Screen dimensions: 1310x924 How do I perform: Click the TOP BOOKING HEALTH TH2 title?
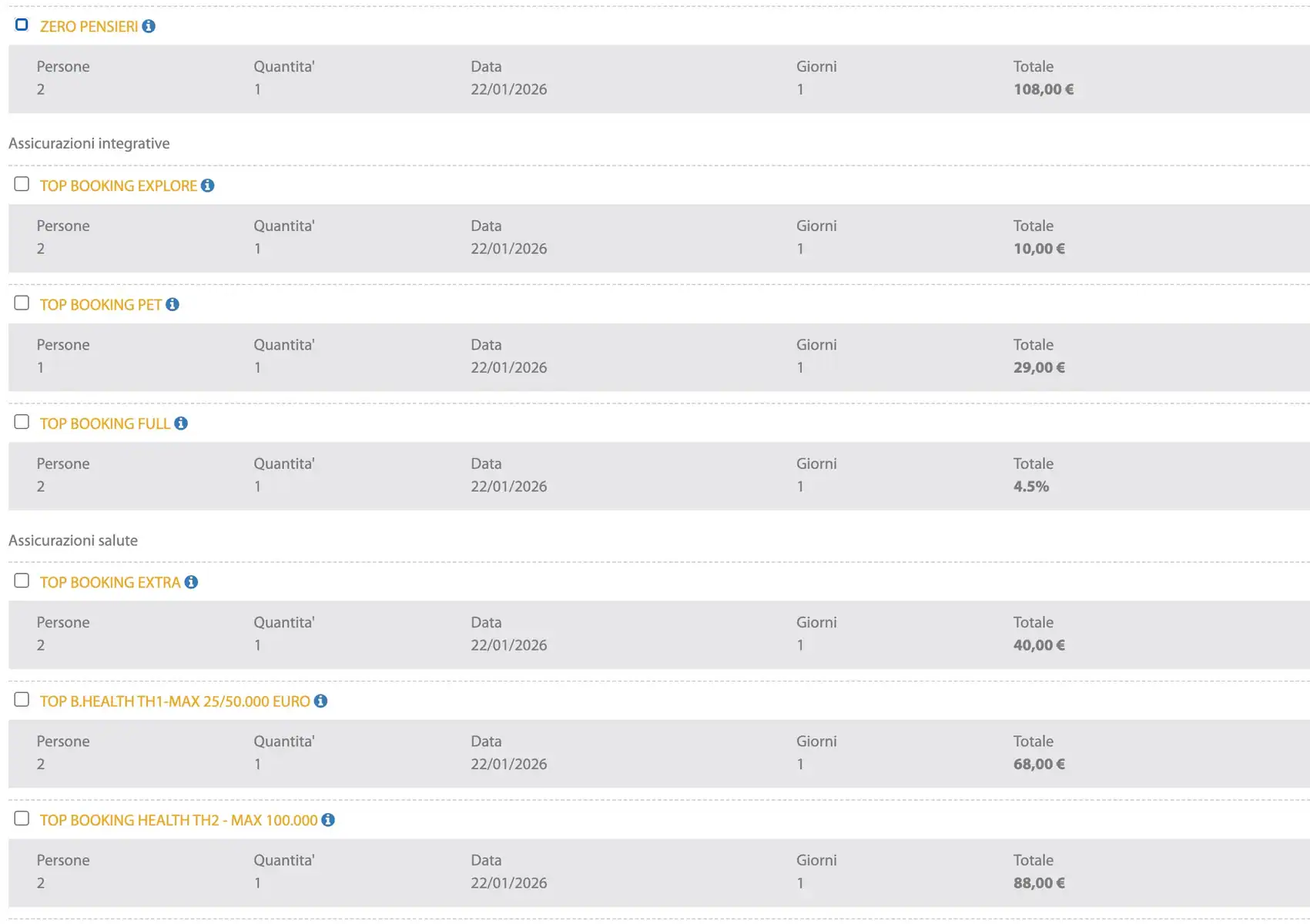point(178,821)
